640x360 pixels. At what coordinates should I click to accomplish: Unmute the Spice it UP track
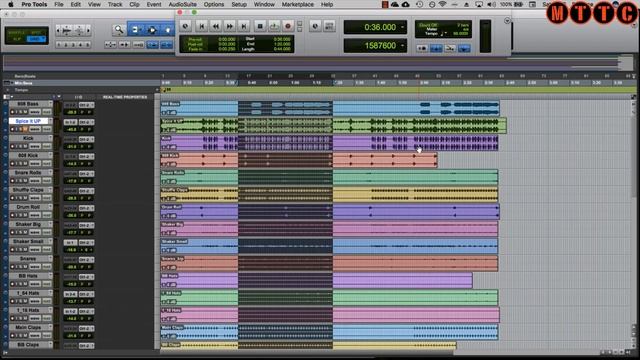tap(25, 129)
